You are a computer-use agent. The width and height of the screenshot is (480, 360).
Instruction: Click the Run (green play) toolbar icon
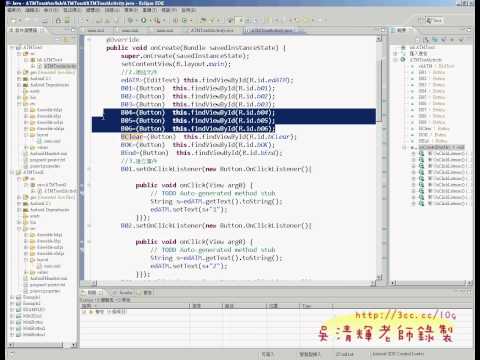click(x=143, y=21)
